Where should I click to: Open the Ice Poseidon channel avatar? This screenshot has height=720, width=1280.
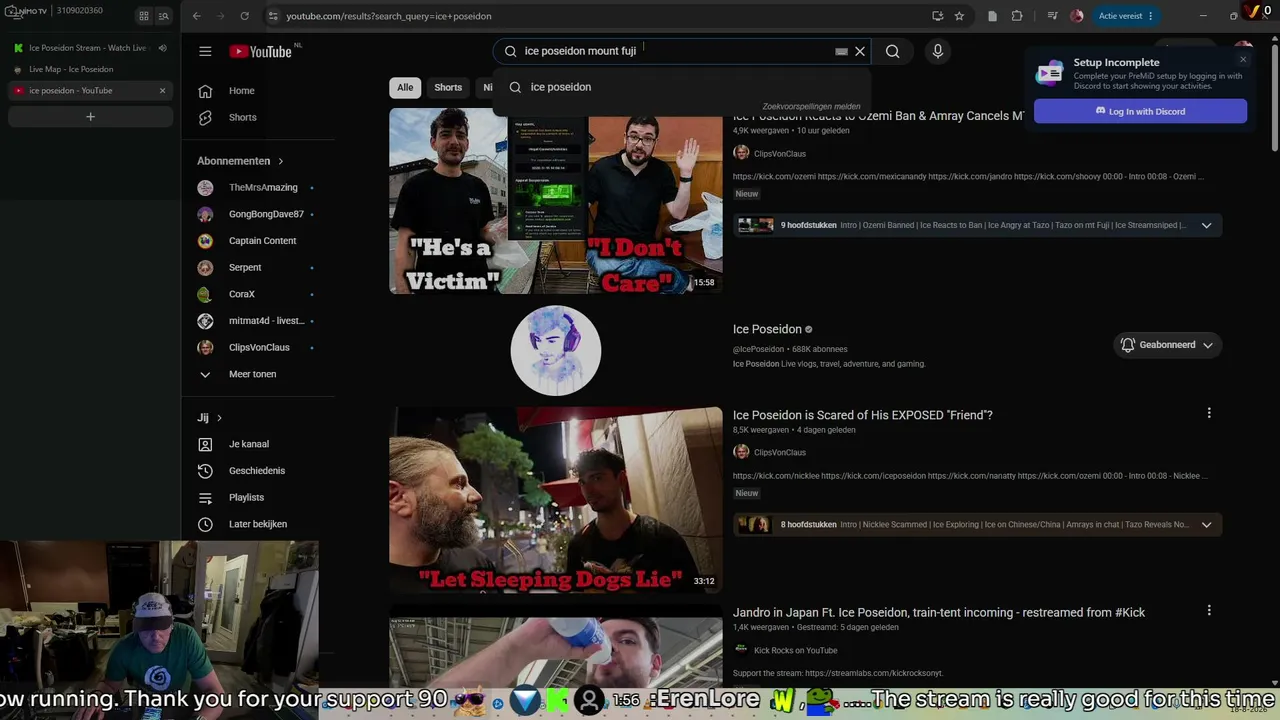pos(555,350)
